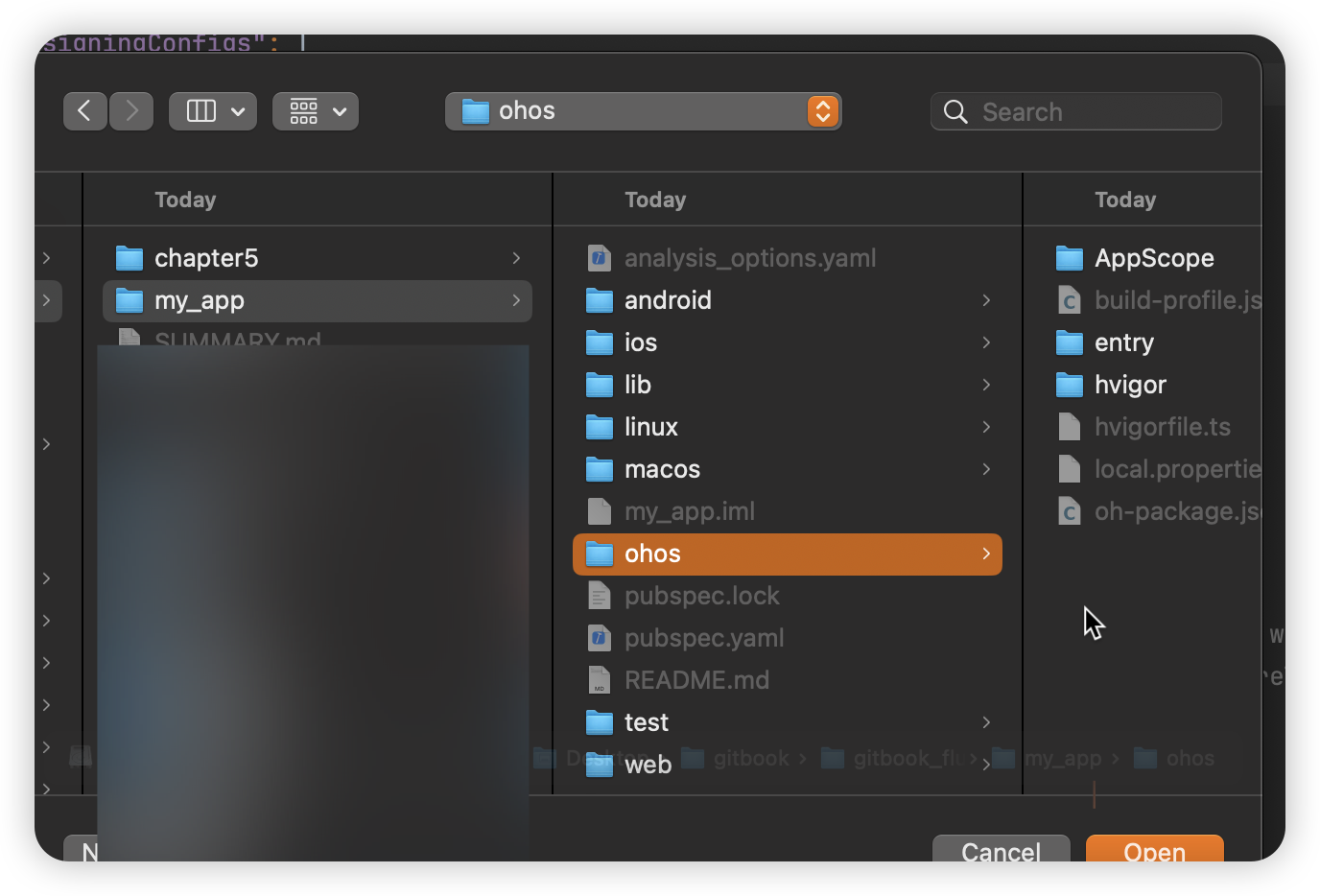Click the oh-package file icon

pos(1070,511)
